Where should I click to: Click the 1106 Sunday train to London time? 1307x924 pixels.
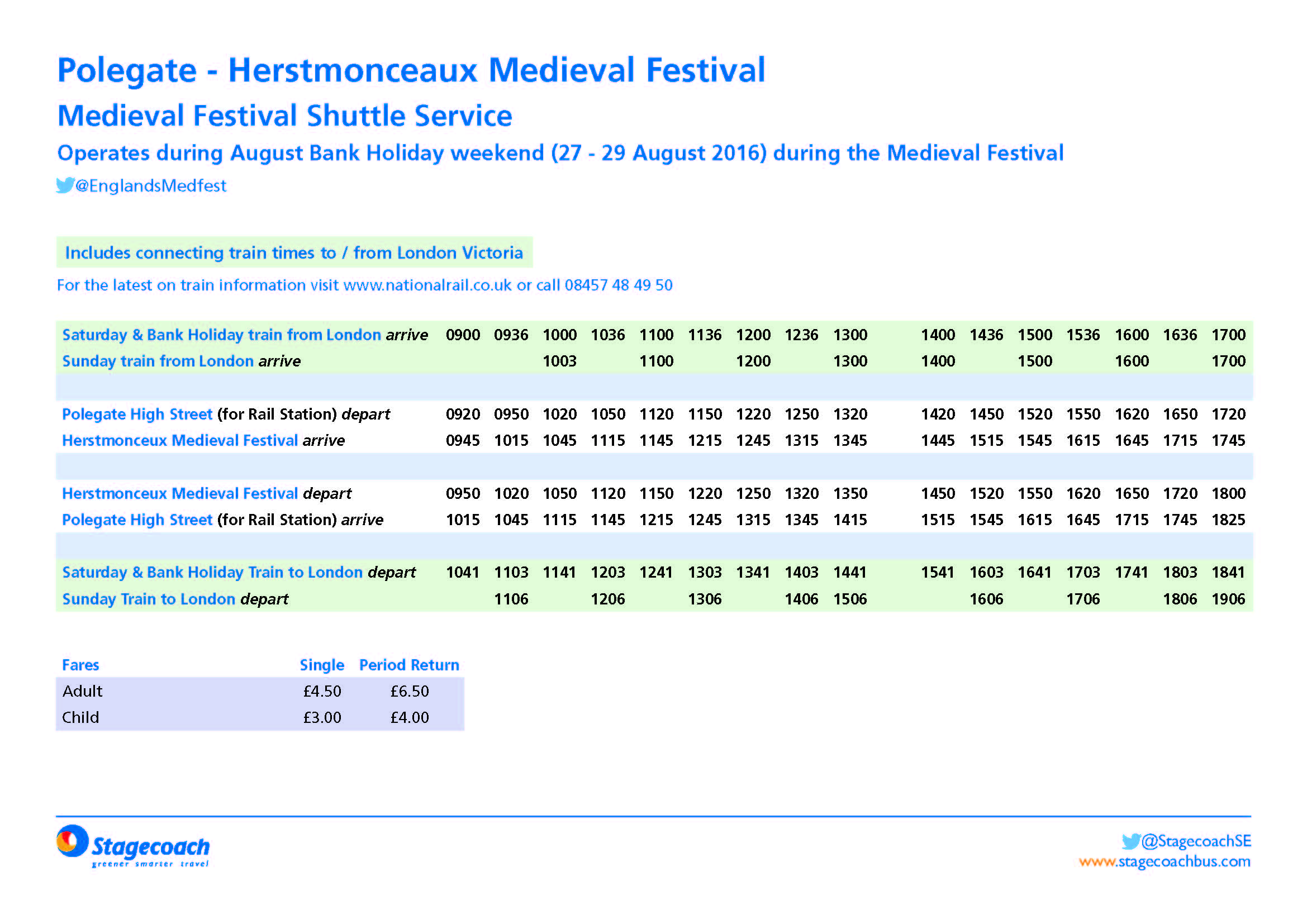click(x=511, y=599)
